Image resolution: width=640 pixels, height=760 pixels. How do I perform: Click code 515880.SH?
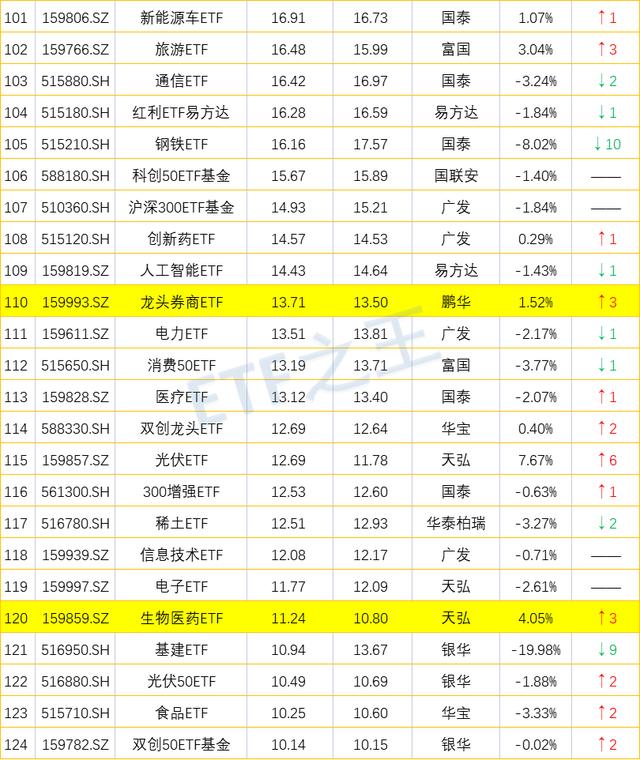75,81
